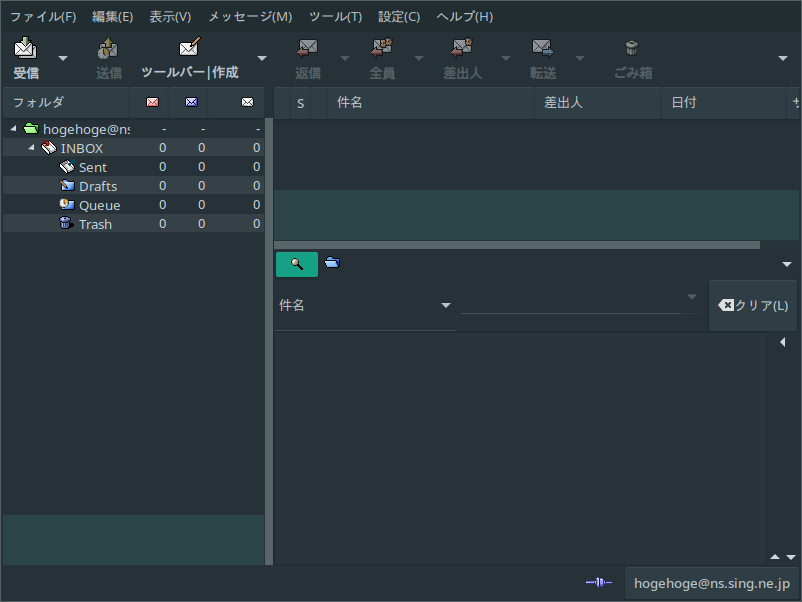Collapse the INBOX folder tree node
This screenshot has width=802, height=602.
[x=32, y=148]
